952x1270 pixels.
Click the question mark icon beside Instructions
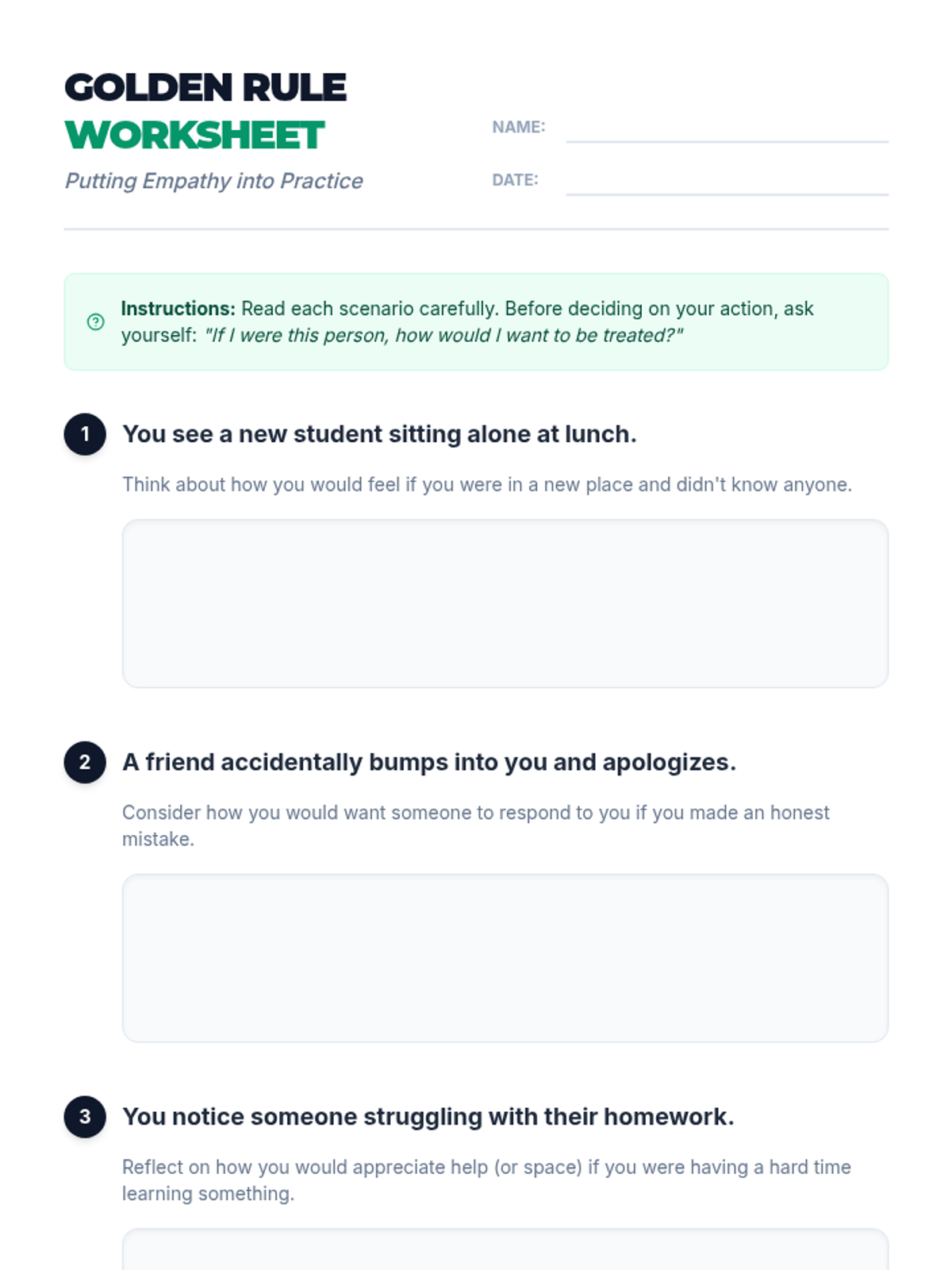[95, 321]
